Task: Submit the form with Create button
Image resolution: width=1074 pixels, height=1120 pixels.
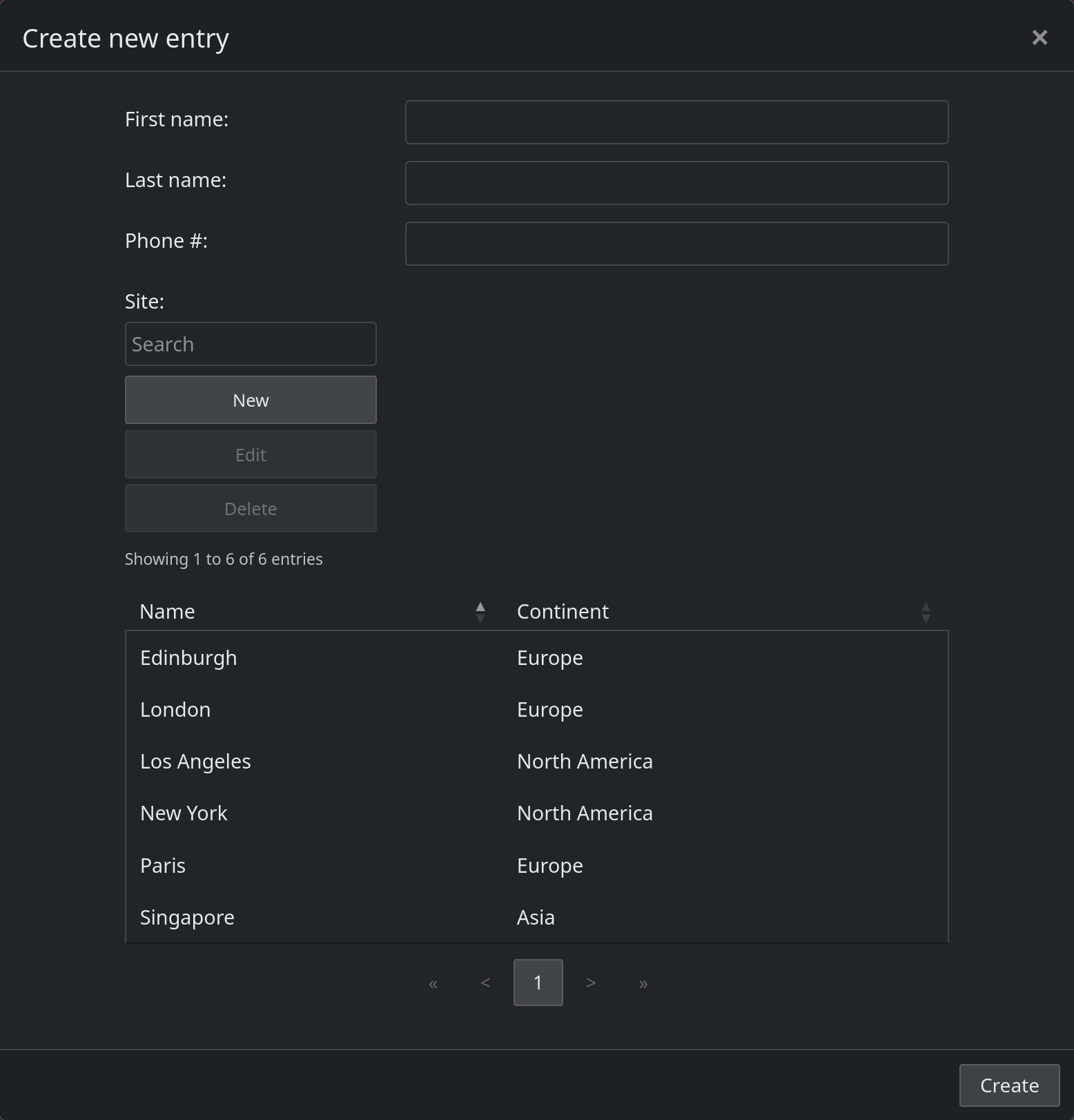Action: [x=1009, y=1085]
